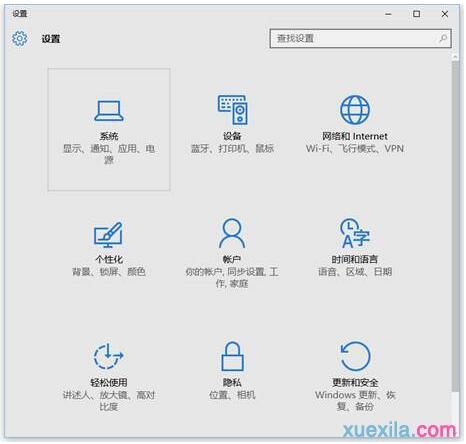This screenshot has width=466, height=444.
Task: Maximize the 设置 window
Action: click(416, 14)
